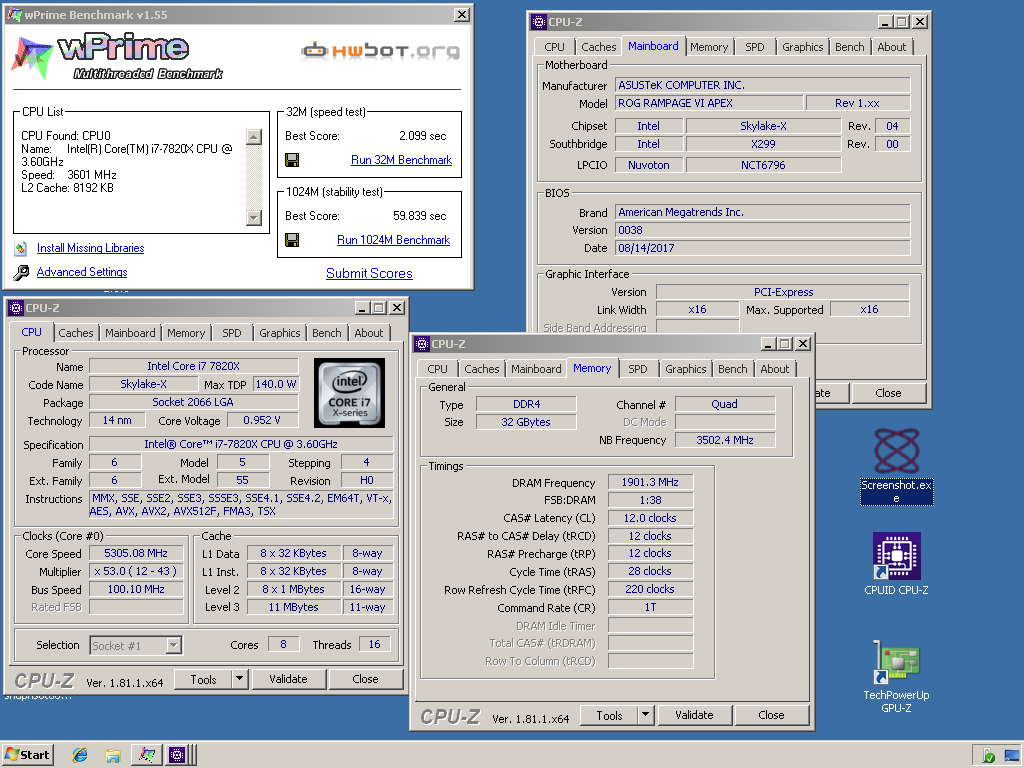Click the save icon beside Run 1024M Benchmark

pos(292,240)
